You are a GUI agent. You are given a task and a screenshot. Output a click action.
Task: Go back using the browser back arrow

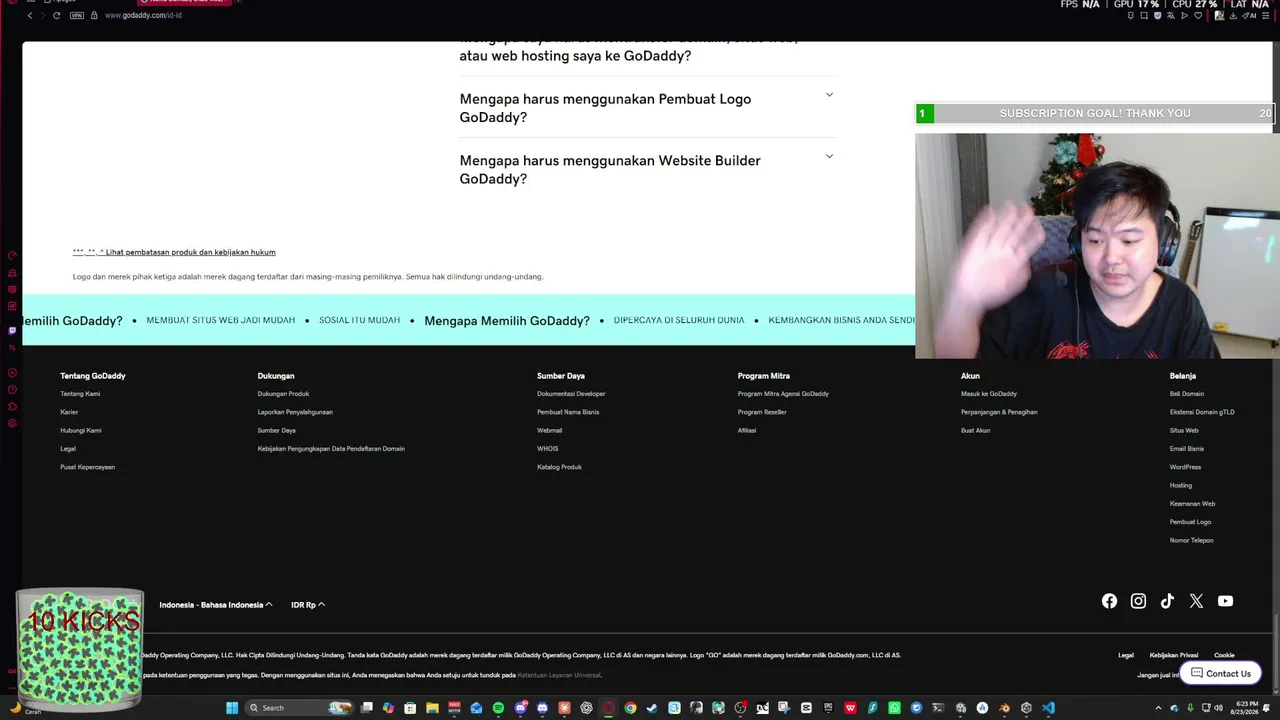tap(30, 15)
